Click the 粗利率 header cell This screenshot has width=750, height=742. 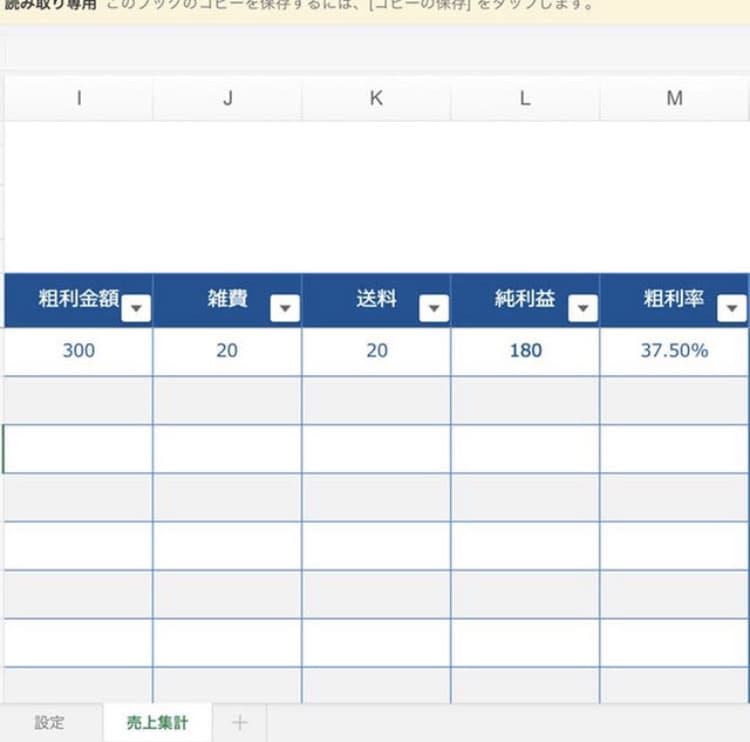[x=674, y=300]
